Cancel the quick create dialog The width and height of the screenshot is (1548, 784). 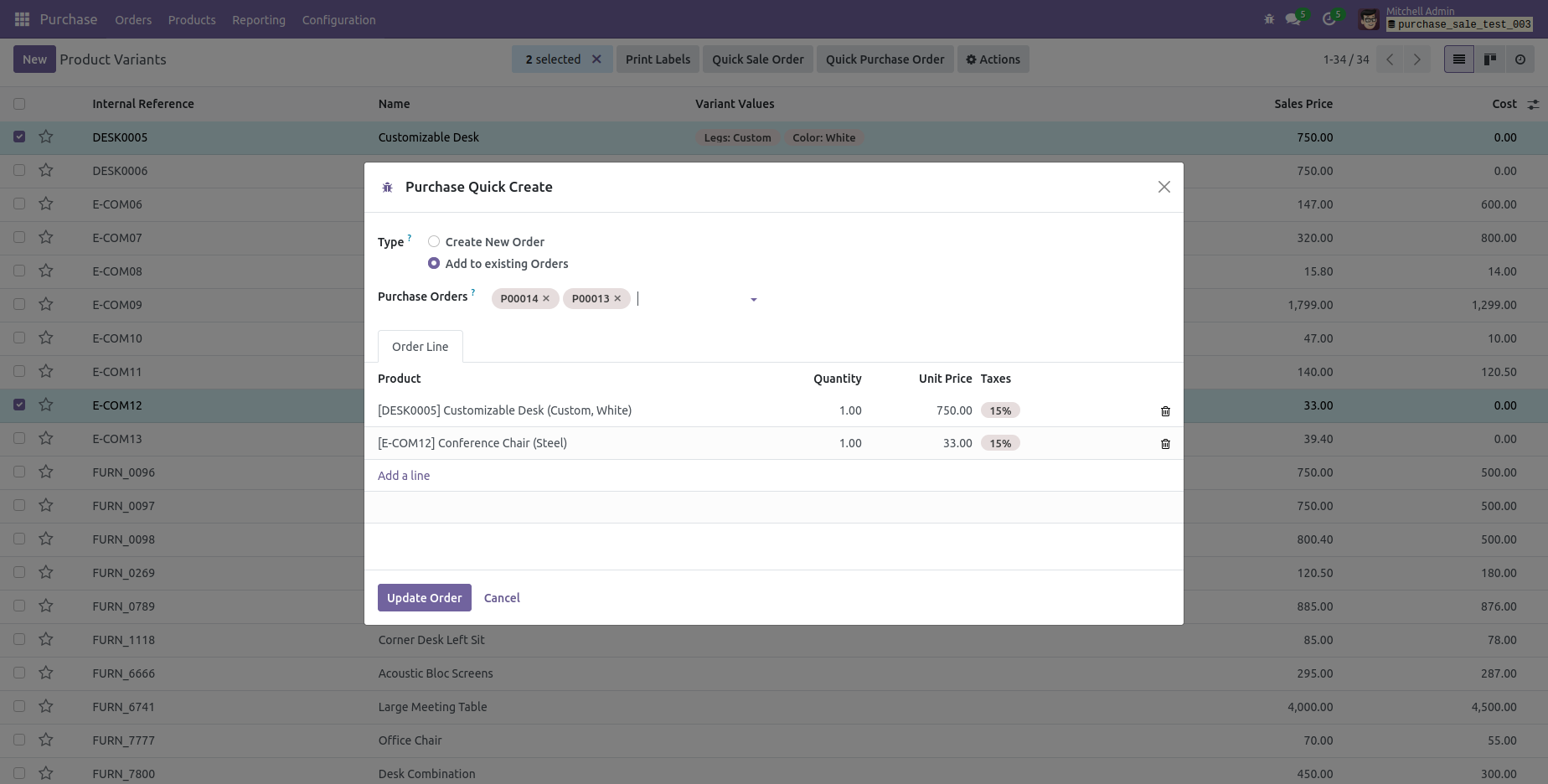502,598
